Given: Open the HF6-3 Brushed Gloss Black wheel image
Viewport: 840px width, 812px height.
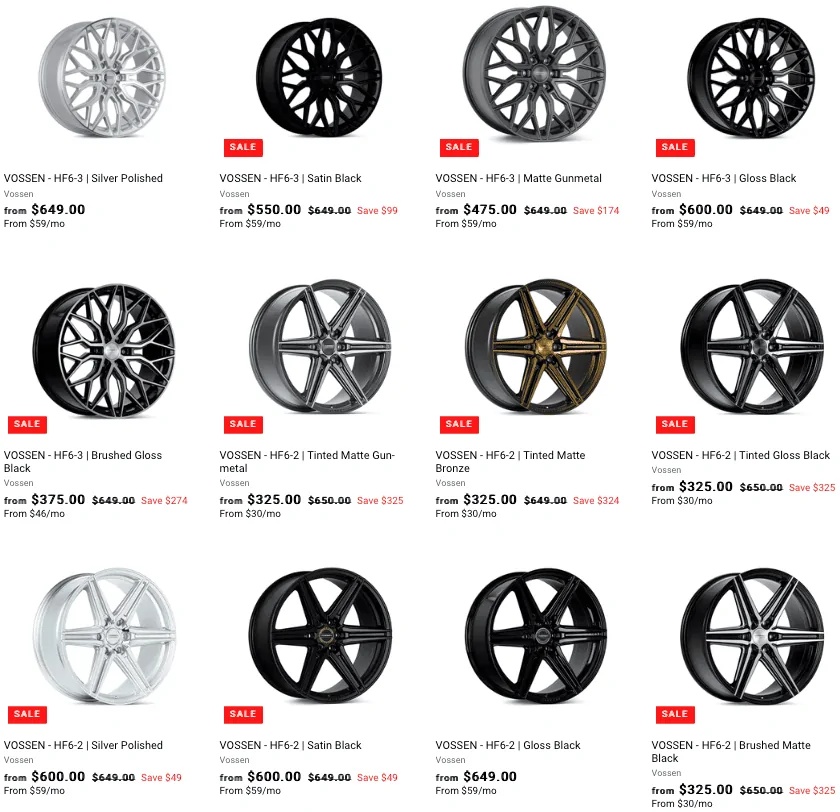Looking at the screenshot, I should [x=104, y=351].
